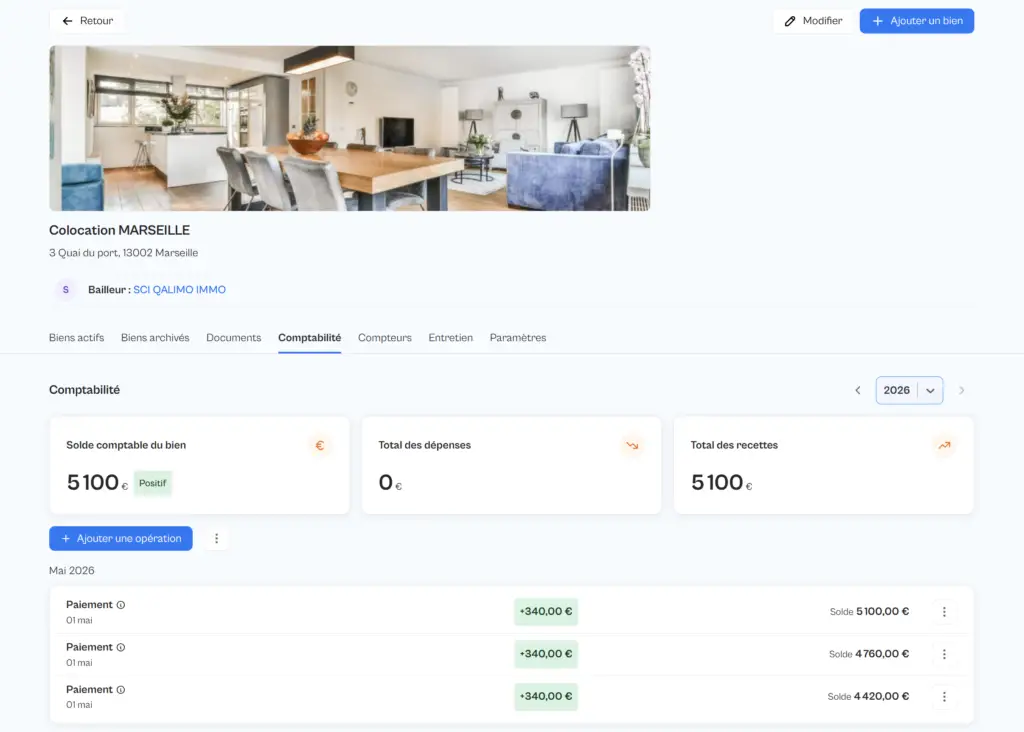1024x732 pixels.
Task: Open row menu for solde 5 100,00 € payment
Action: pyautogui.click(x=944, y=612)
